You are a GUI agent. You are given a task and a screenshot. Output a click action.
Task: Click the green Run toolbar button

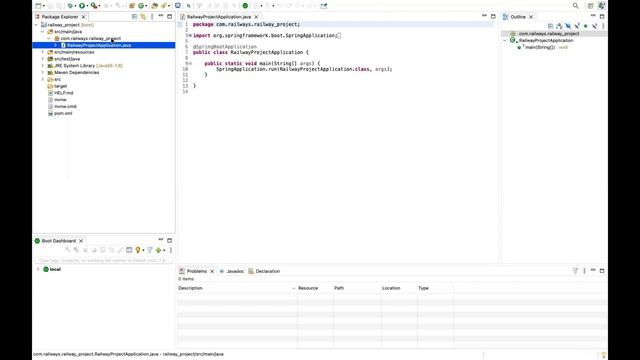[x=82, y=6]
